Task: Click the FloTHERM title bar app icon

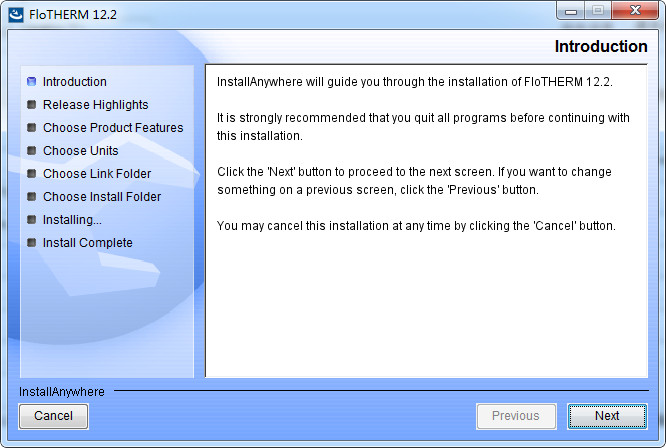Action: (16, 15)
